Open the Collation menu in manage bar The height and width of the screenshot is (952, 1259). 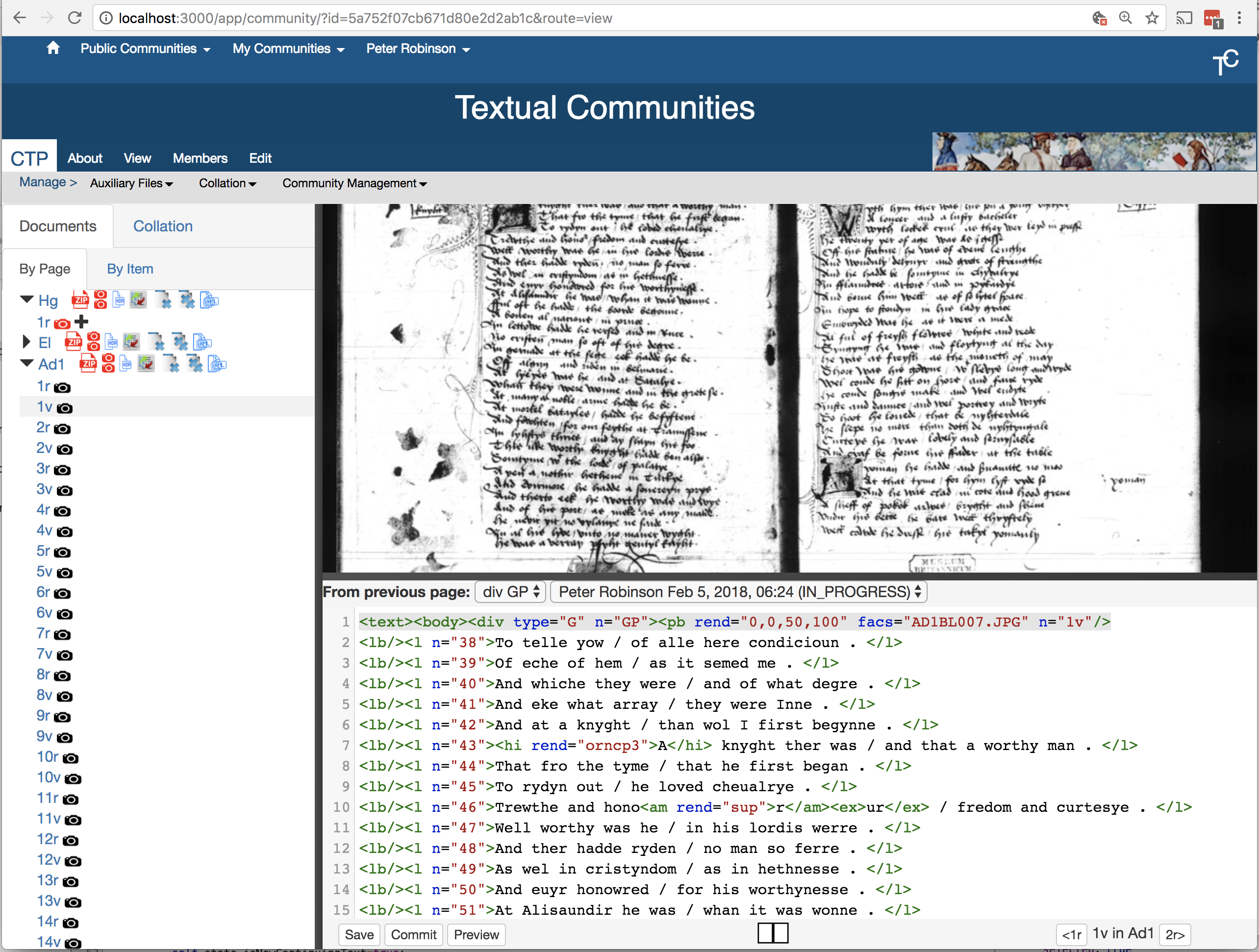click(x=227, y=183)
